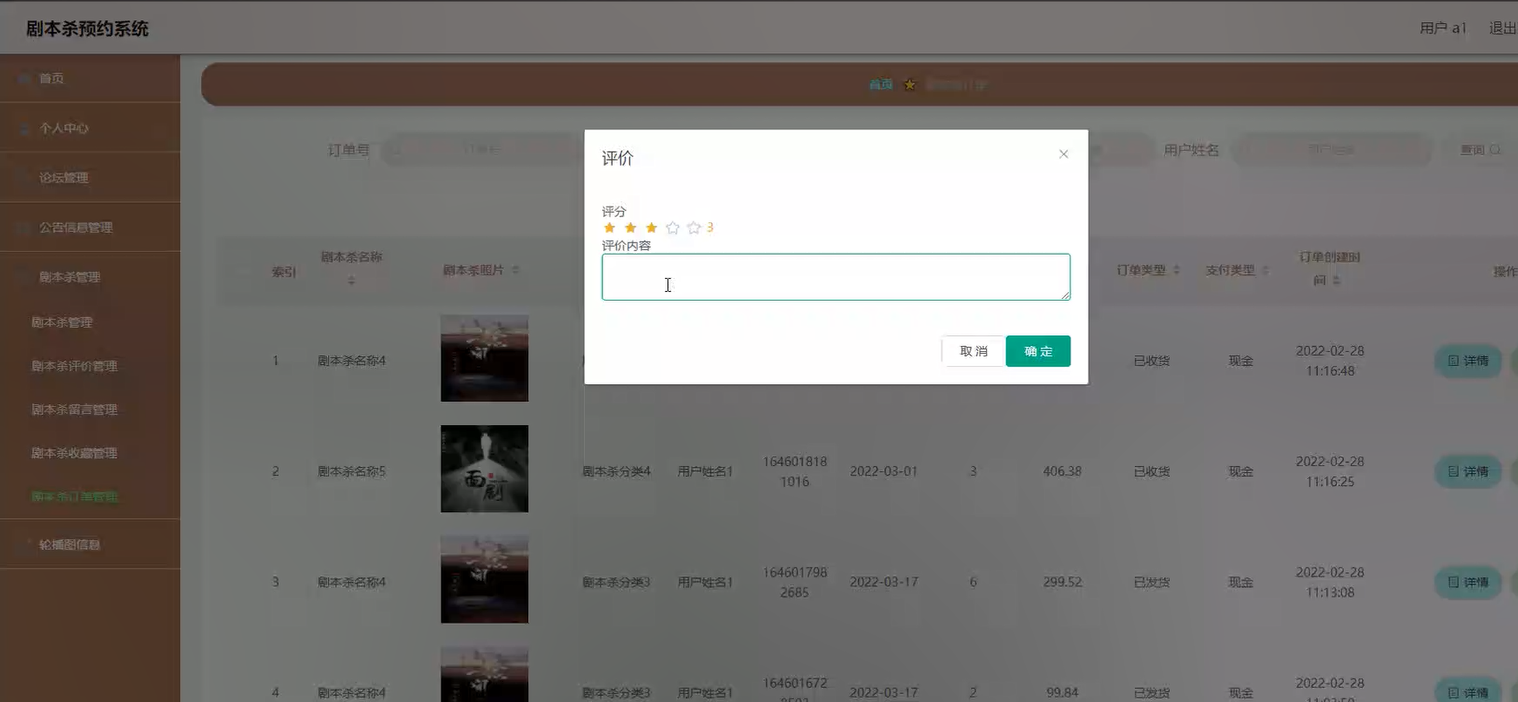This screenshot has width=1518, height=702.
Task: Open row 1 剧本杀 photo thumbnail
Action: [484, 358]
